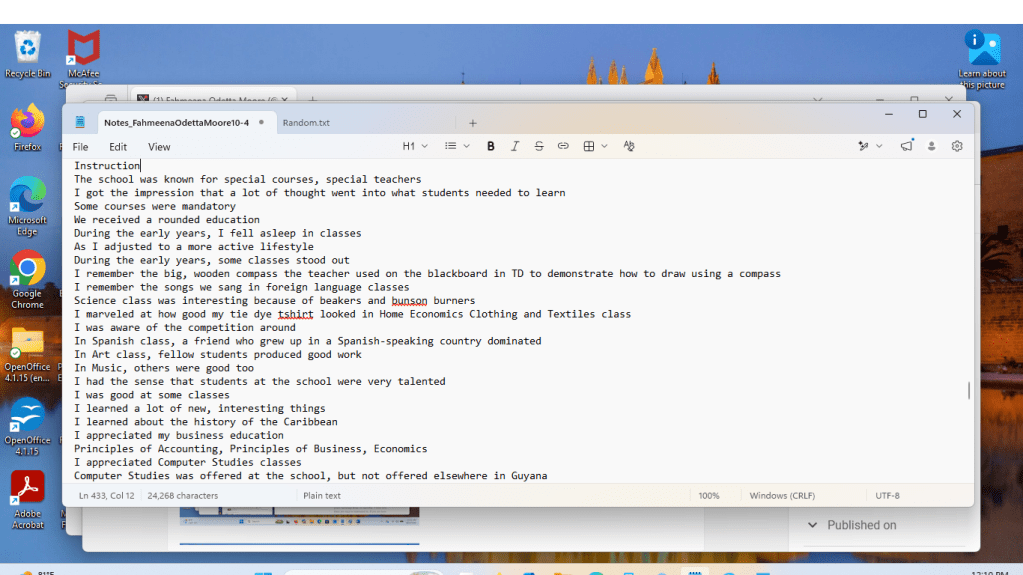Image resolution: width=1023 pixels, height=575 pixels.
Task: Select the McAfee Security desktop shortcut
Action: 84,57
